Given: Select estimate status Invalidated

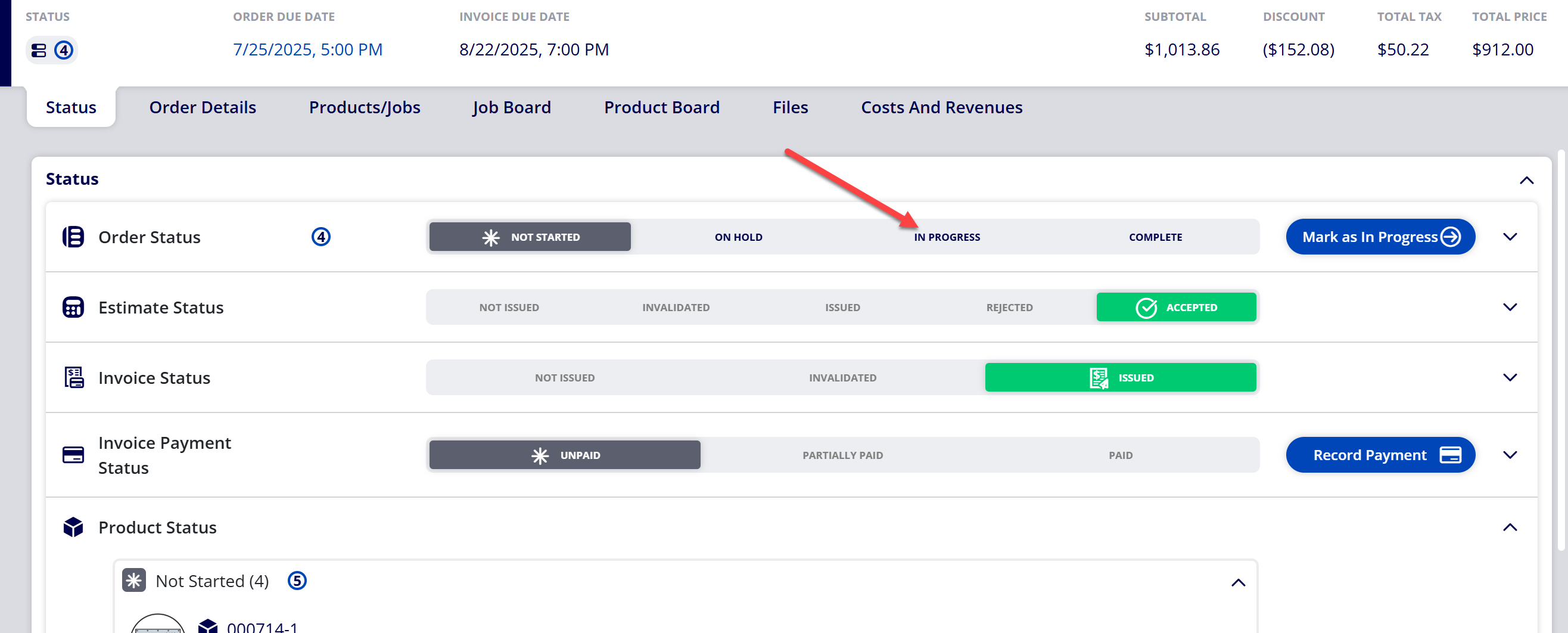Looking at the screenshot, I should point(676,307).
